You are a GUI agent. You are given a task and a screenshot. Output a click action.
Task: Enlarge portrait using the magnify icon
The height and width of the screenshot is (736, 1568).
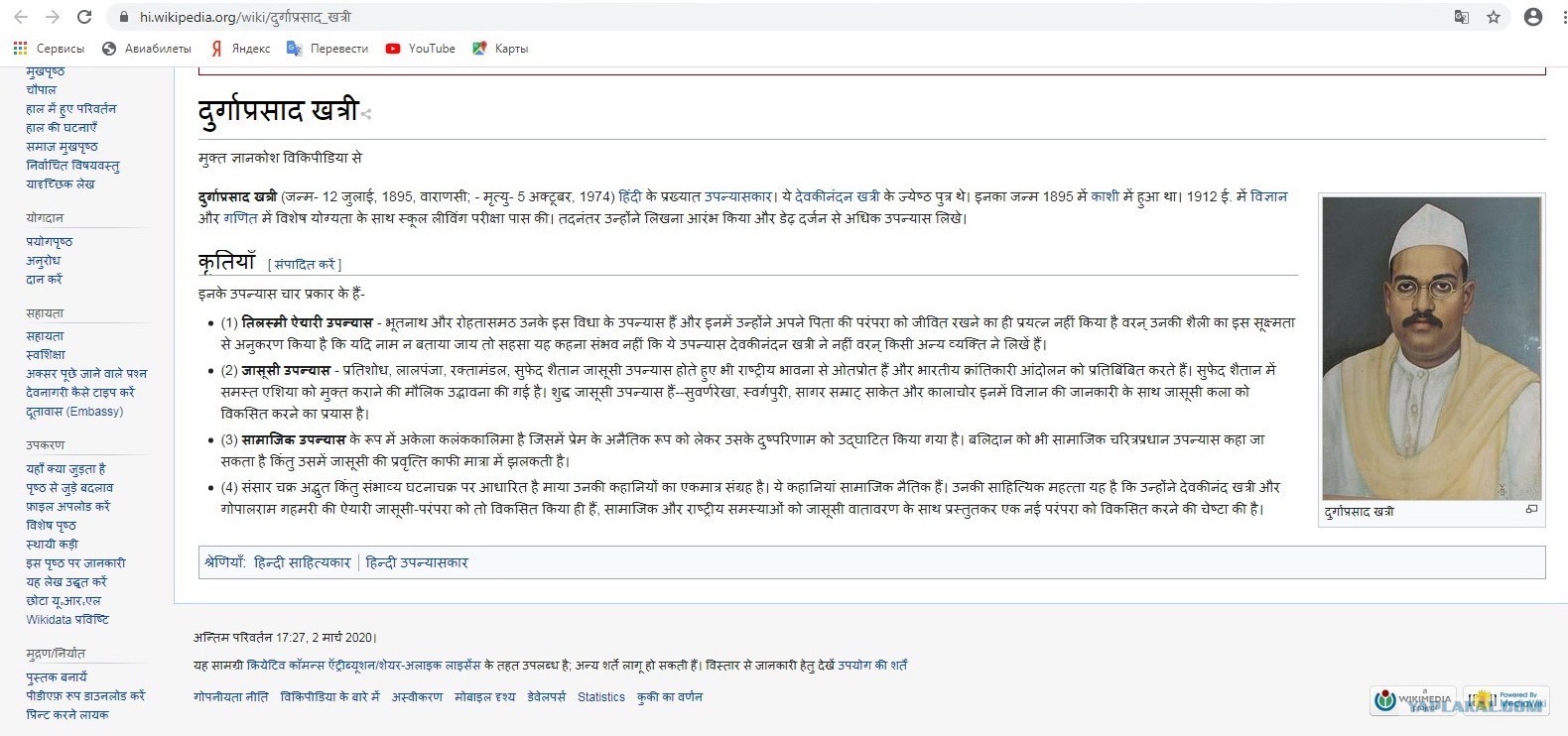coord(1531,510)
